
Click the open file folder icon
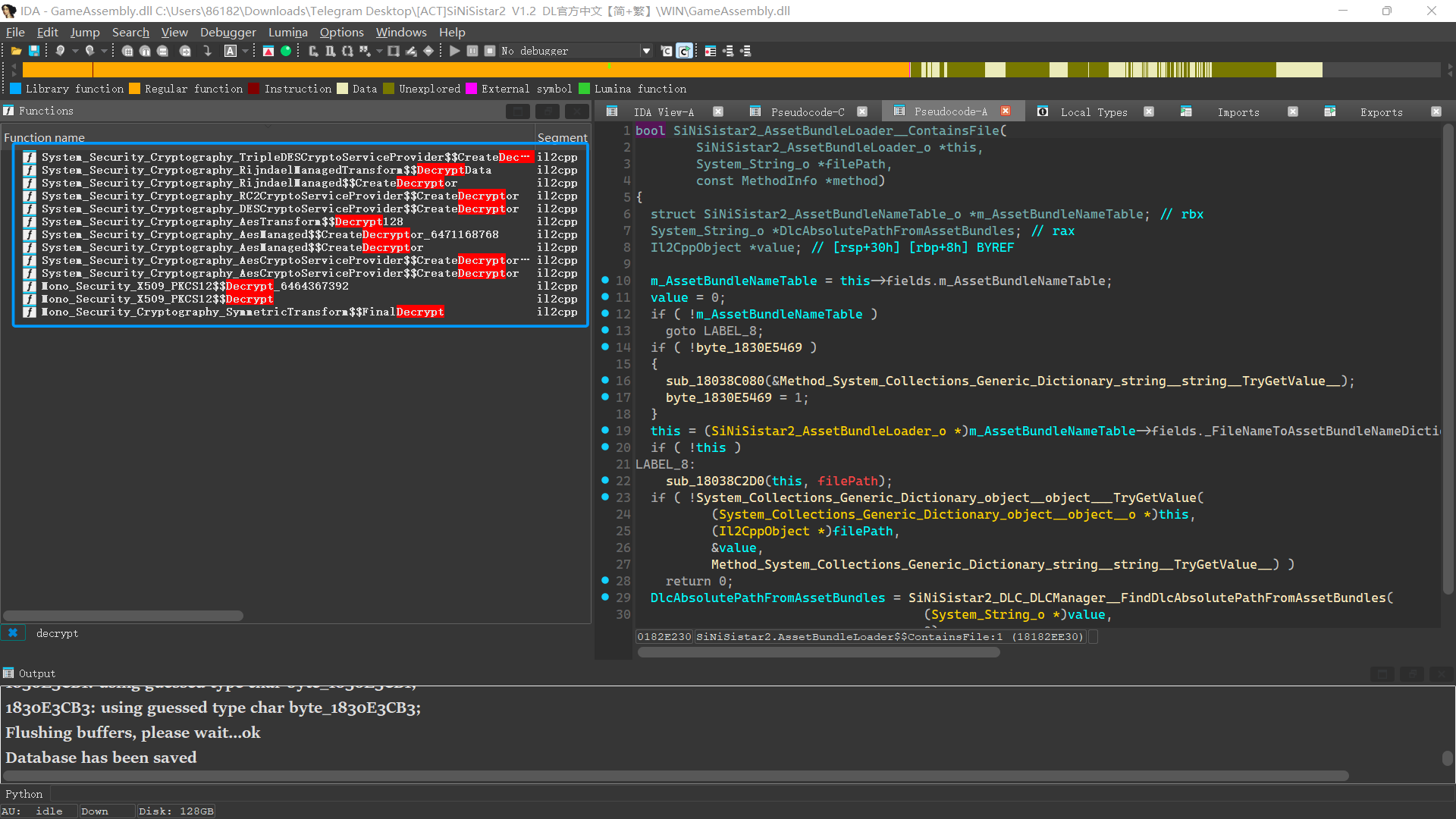15,51
